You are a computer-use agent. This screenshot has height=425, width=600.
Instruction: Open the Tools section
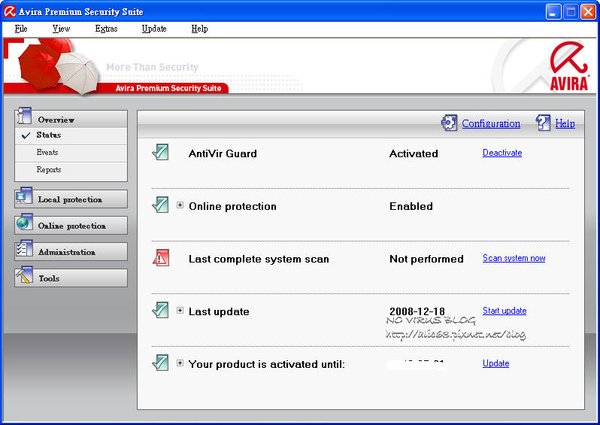71,278
